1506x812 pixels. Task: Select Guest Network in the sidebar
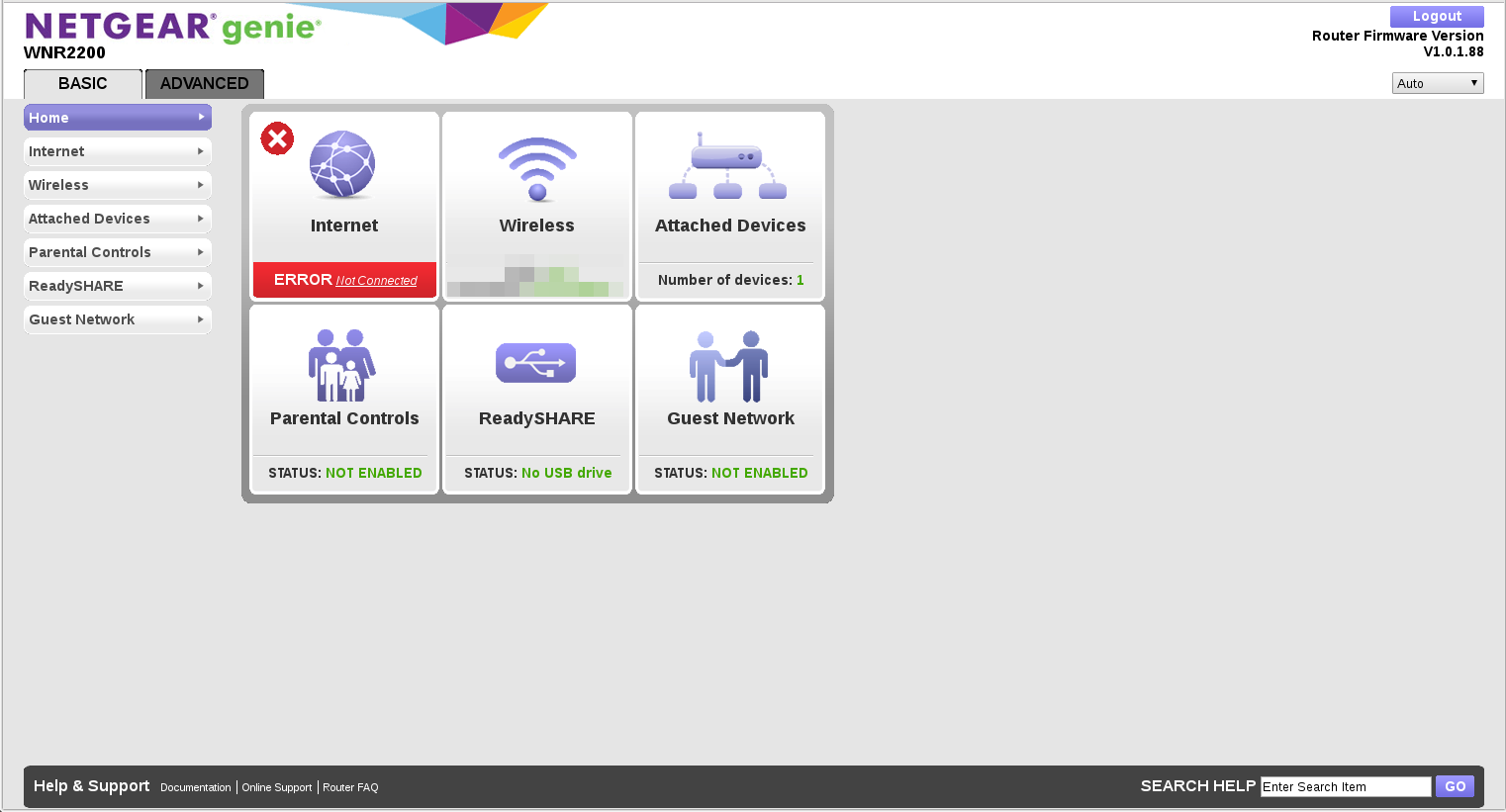click(x=118, y=319)
